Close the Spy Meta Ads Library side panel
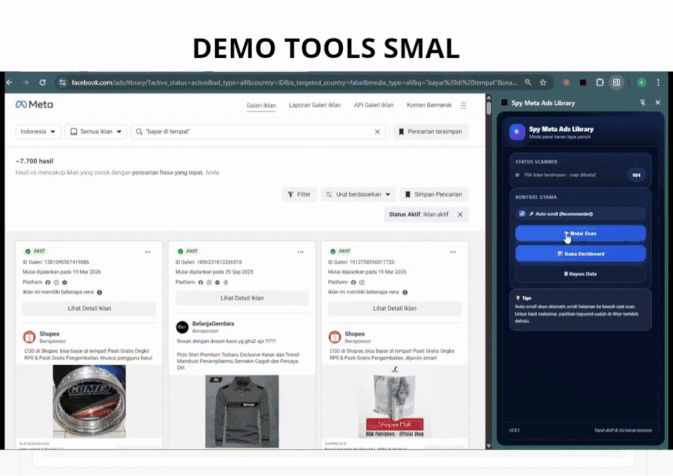This screenshot has height=476, width=673. (x=658, y=103)
